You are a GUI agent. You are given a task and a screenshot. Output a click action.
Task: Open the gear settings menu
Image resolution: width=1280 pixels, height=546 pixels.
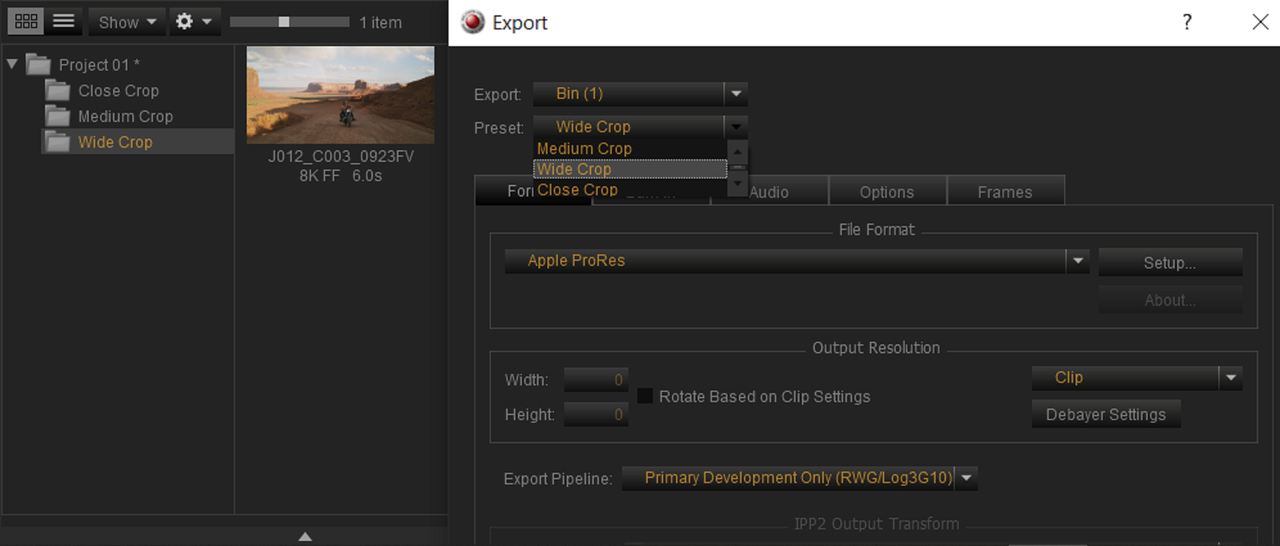pos(193,21)
